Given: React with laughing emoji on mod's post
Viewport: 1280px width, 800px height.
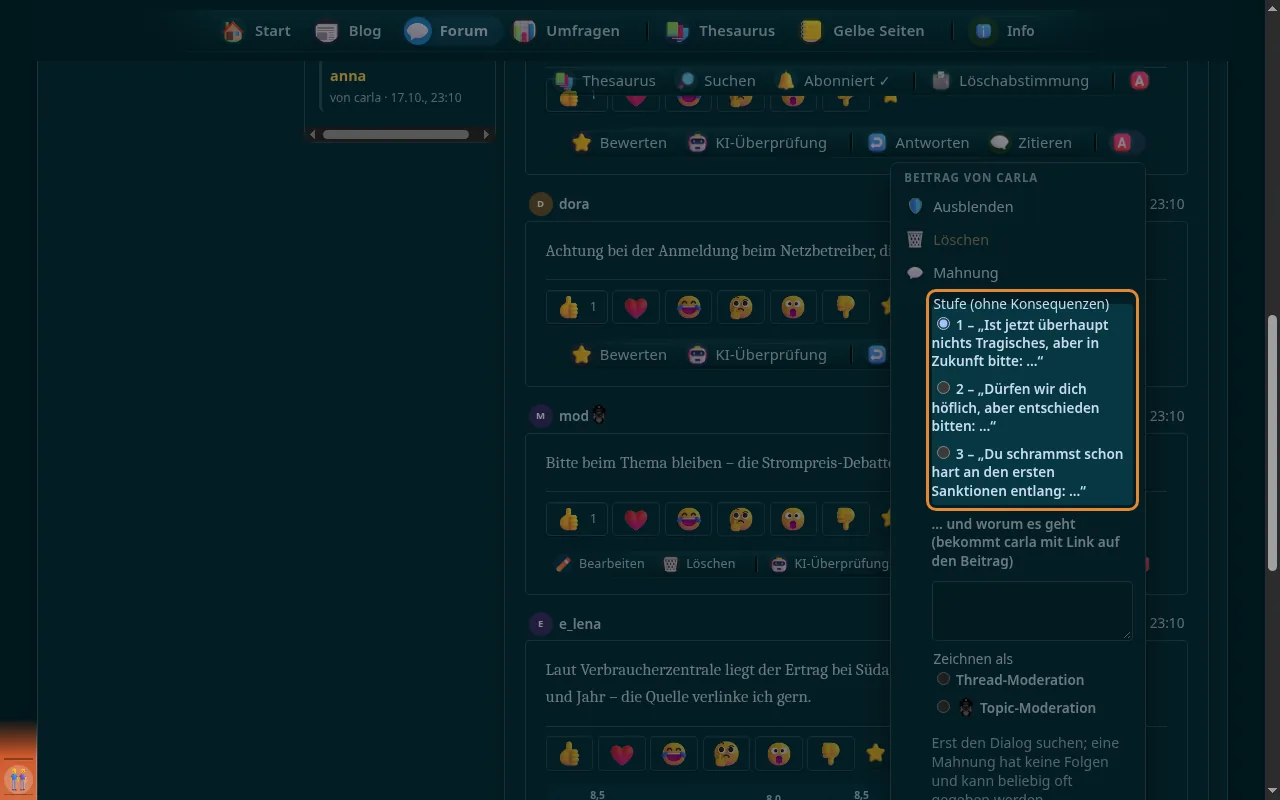Looking at the screenshot, I should 688,519.
